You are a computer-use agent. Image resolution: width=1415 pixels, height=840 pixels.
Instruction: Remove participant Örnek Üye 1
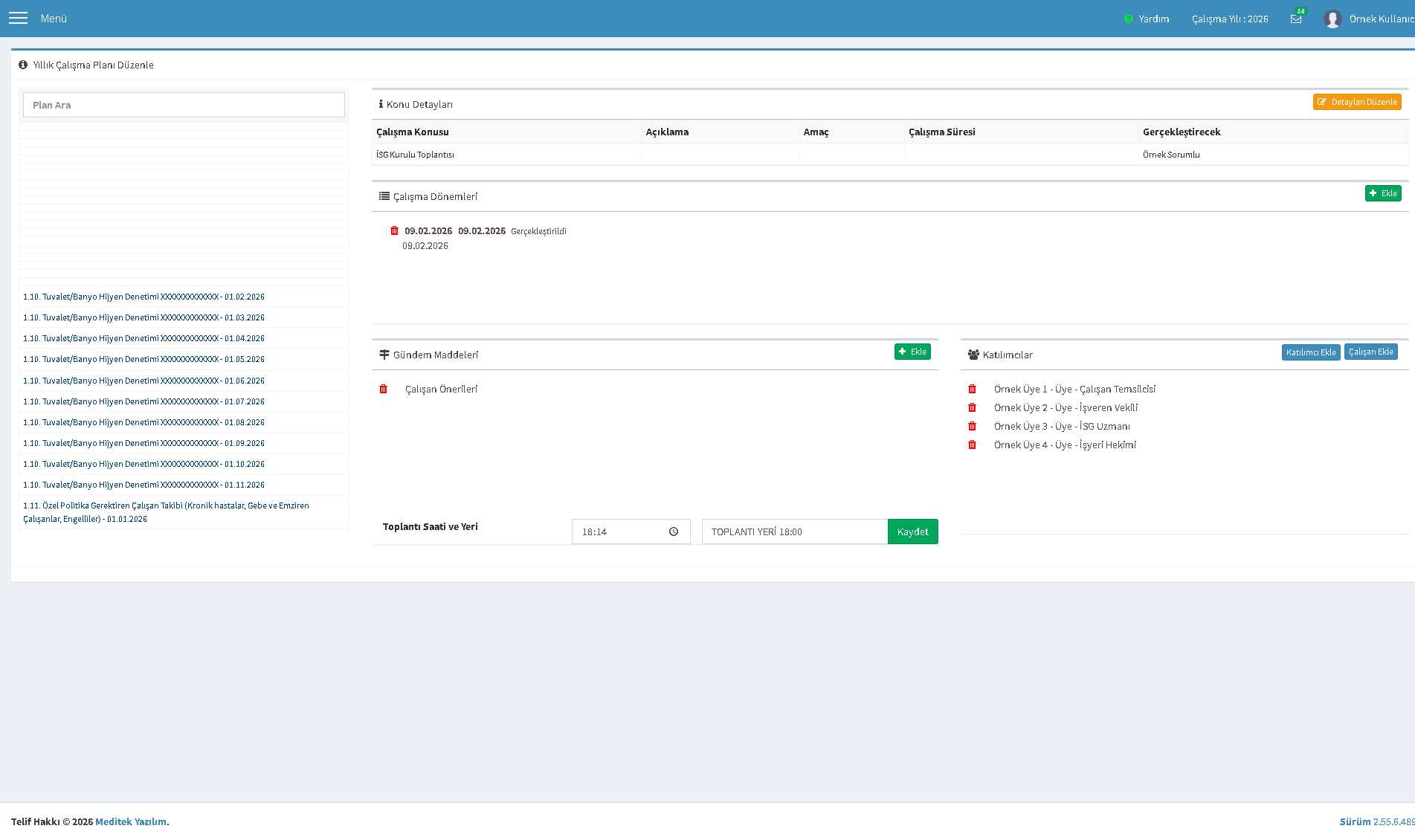coord(972,389)
